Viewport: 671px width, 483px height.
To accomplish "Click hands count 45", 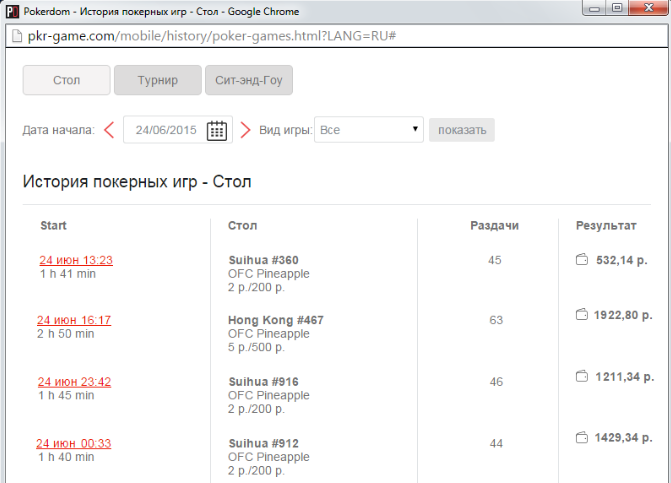I will coord(495,260).
